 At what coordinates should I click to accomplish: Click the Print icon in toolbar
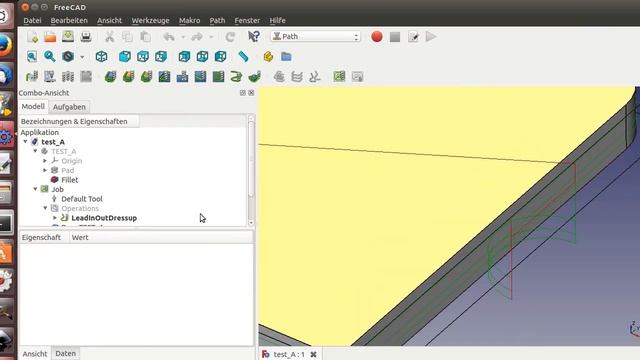point(86,37)
